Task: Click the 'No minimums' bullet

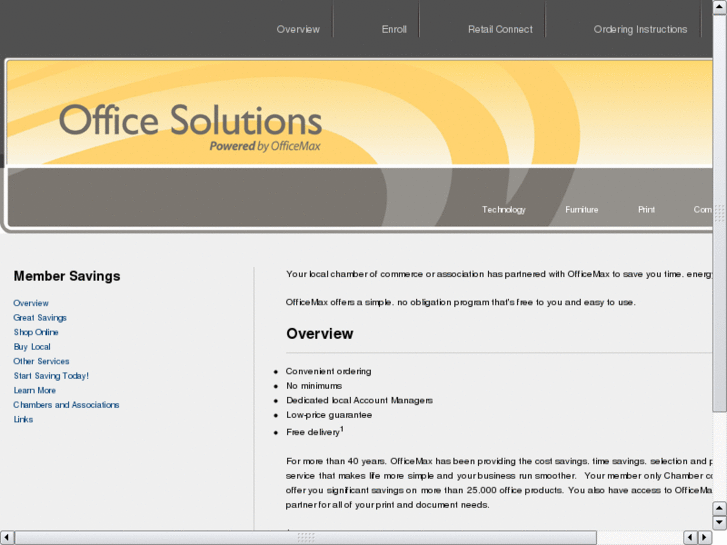Action: click(x=314, y=386)
